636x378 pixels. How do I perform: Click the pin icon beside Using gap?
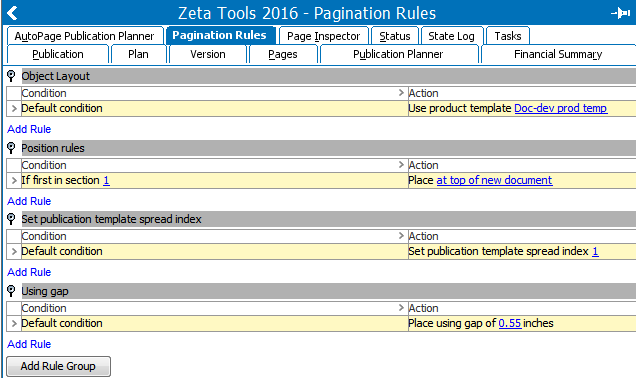(11, 291)
